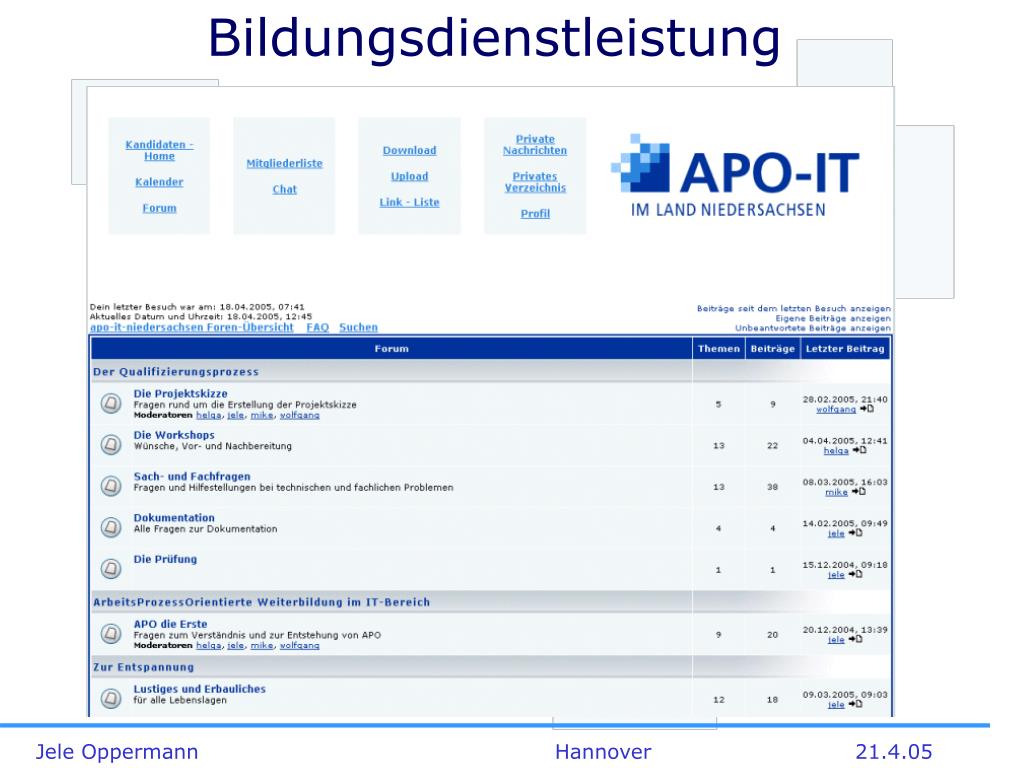Open latest post icon in Die Workshops row

tap(859, 450)
